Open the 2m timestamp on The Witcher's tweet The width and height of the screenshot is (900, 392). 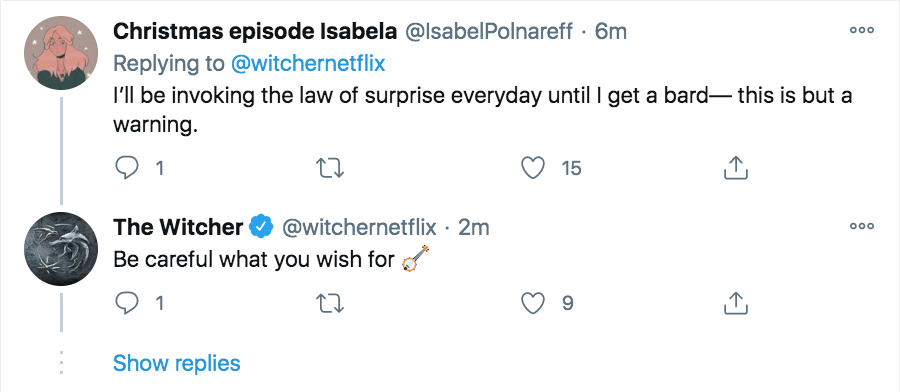coord(474,228)
